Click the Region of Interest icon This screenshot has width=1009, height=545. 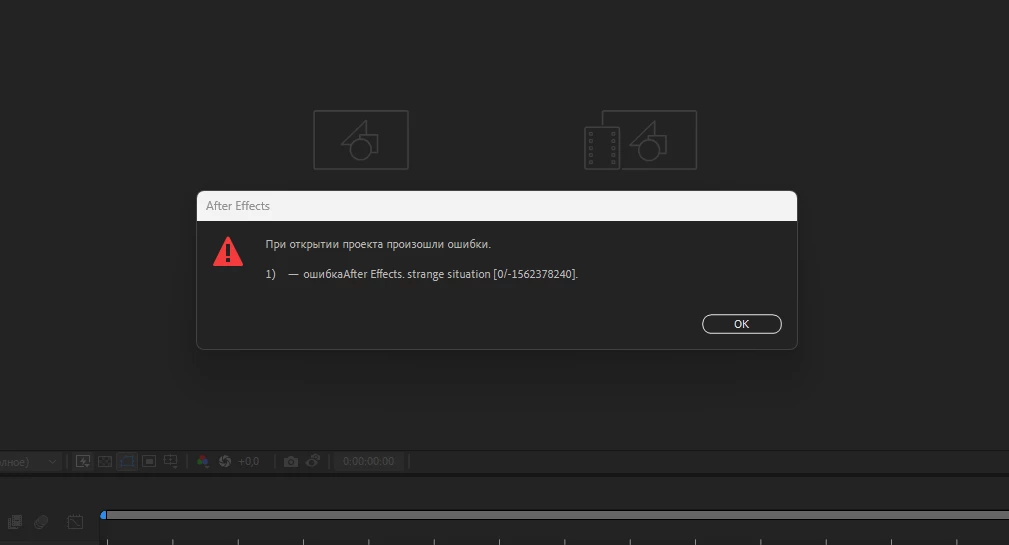pyautogui.click(x=149, y=461)
